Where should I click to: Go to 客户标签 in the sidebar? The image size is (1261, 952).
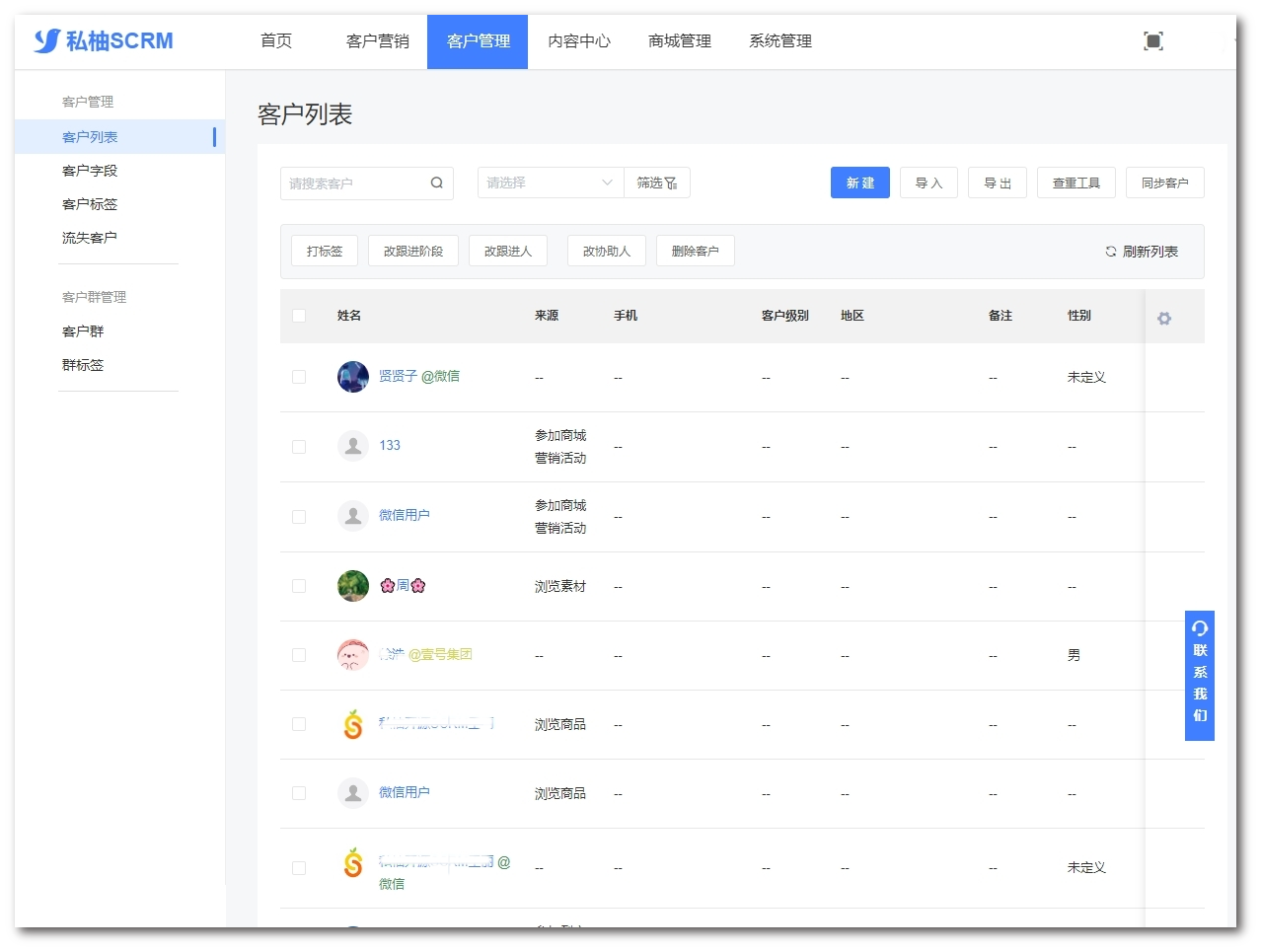coord(90,204)
